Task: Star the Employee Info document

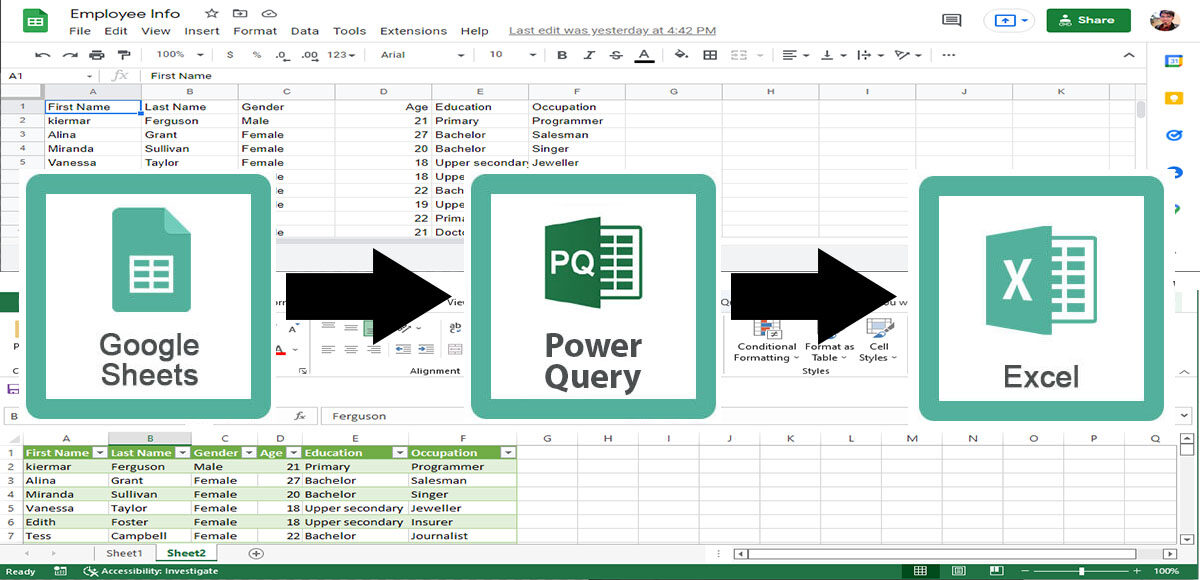Action: pyautogui.click(x=211, y=14)
